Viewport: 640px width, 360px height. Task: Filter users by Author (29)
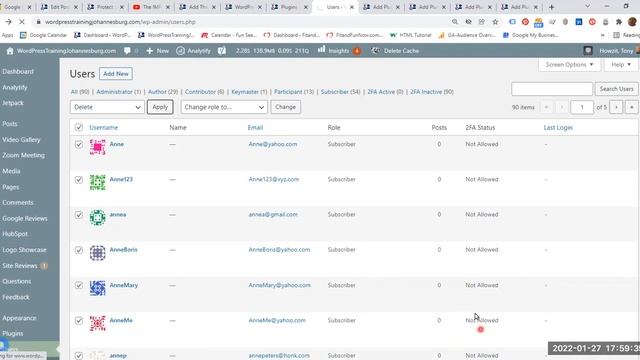coord(163,92)
